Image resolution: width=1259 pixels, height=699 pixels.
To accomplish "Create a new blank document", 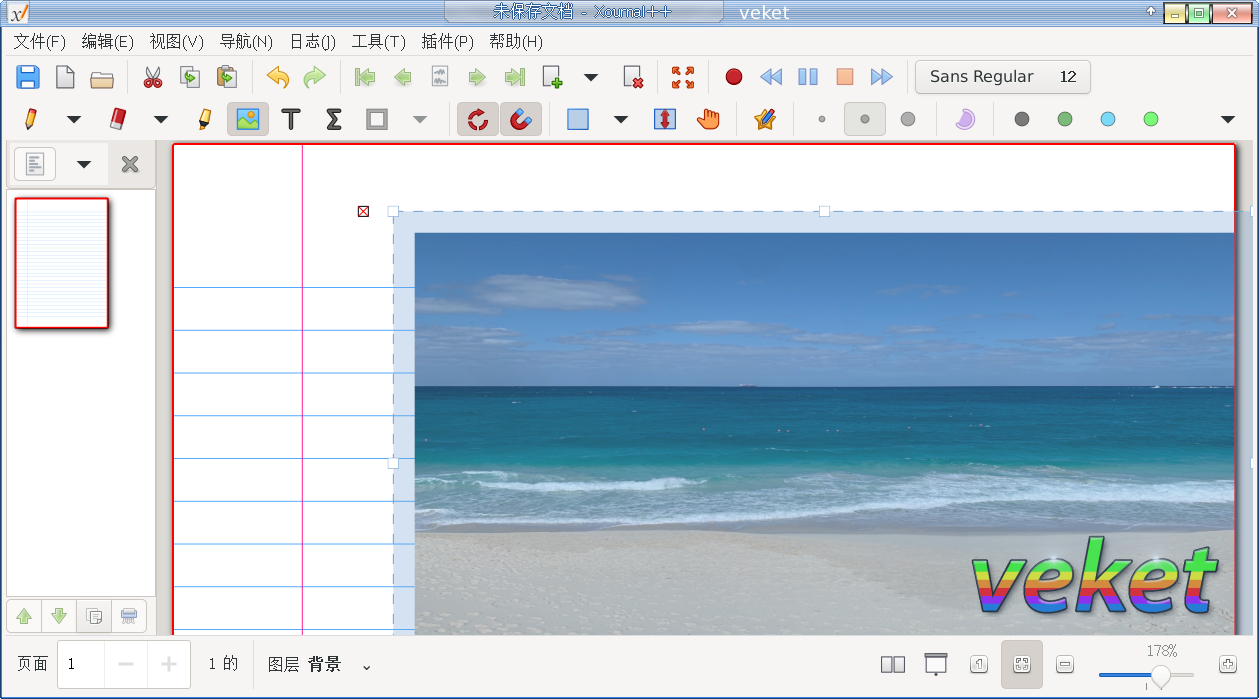I will pos(65,77).
